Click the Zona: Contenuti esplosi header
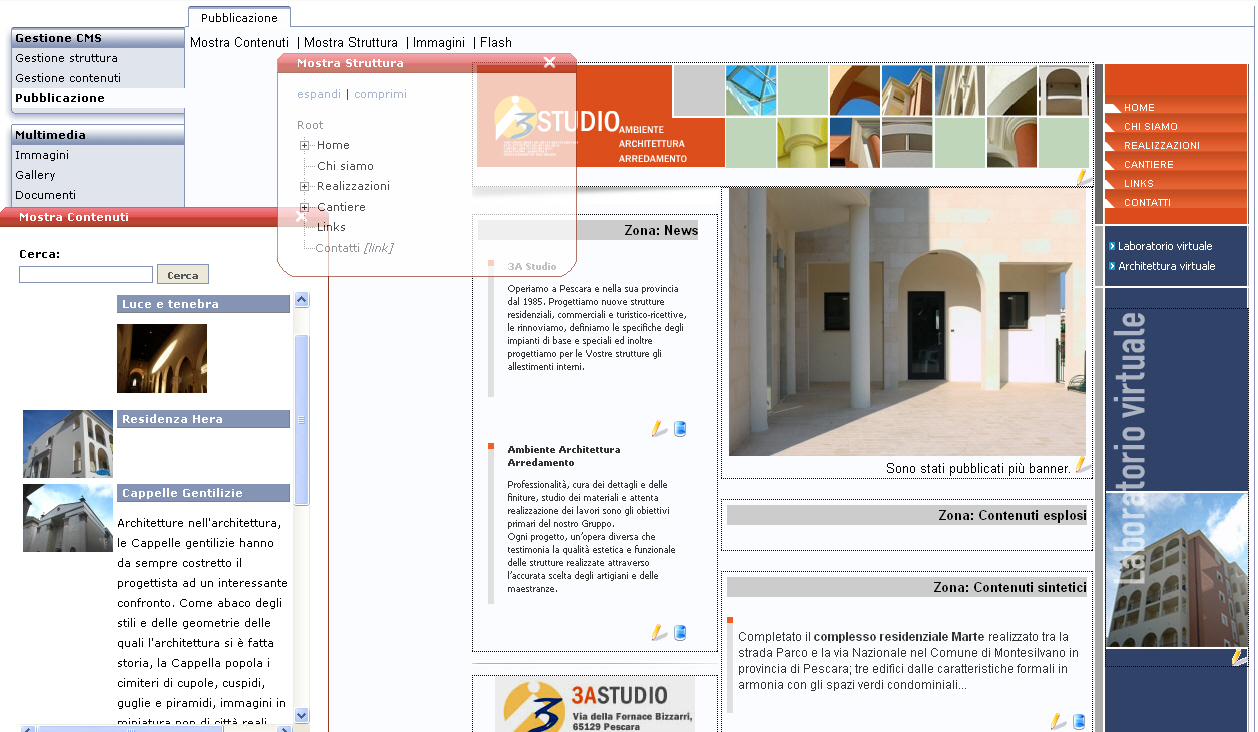 coord(907,515)
